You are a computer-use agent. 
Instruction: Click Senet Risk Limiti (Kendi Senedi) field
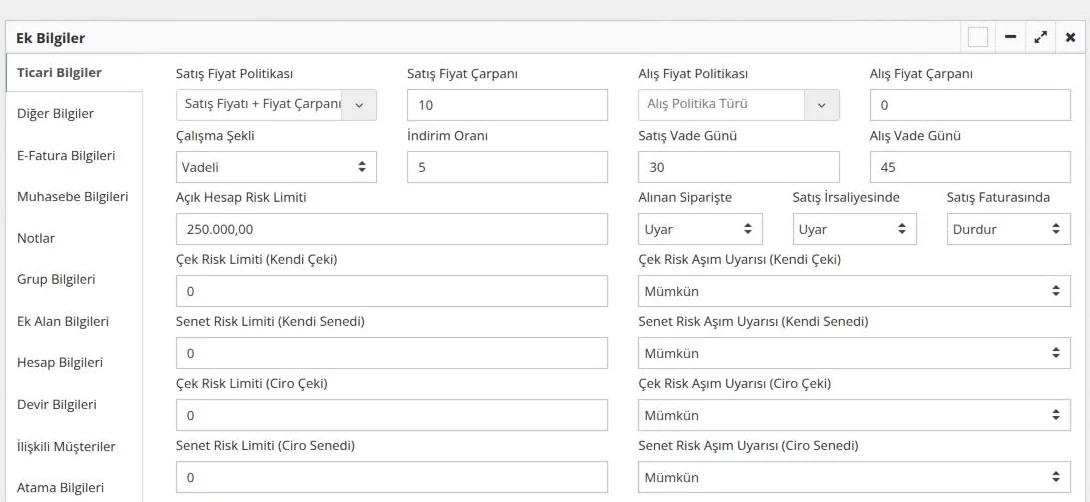(x=392, y=353)
